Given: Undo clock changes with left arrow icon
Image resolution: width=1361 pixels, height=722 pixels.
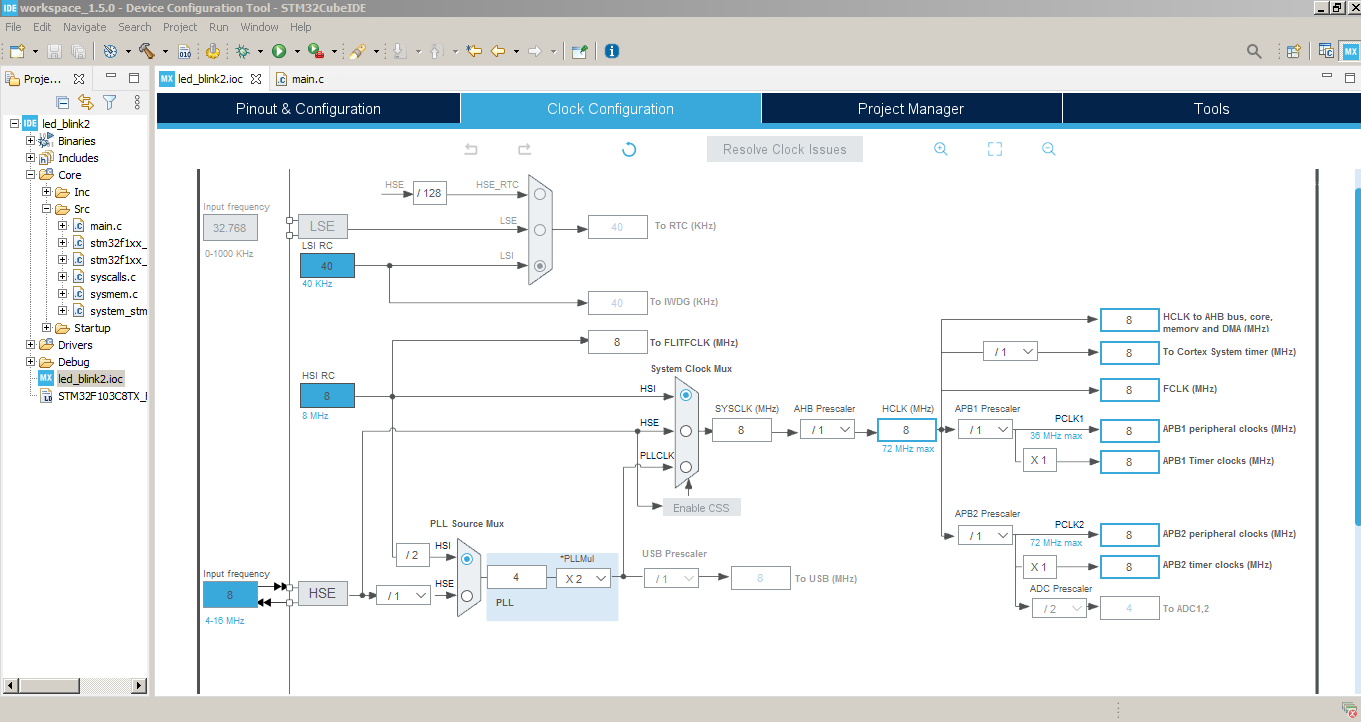Looking at the screenshot, I should [x=470, y=148].
